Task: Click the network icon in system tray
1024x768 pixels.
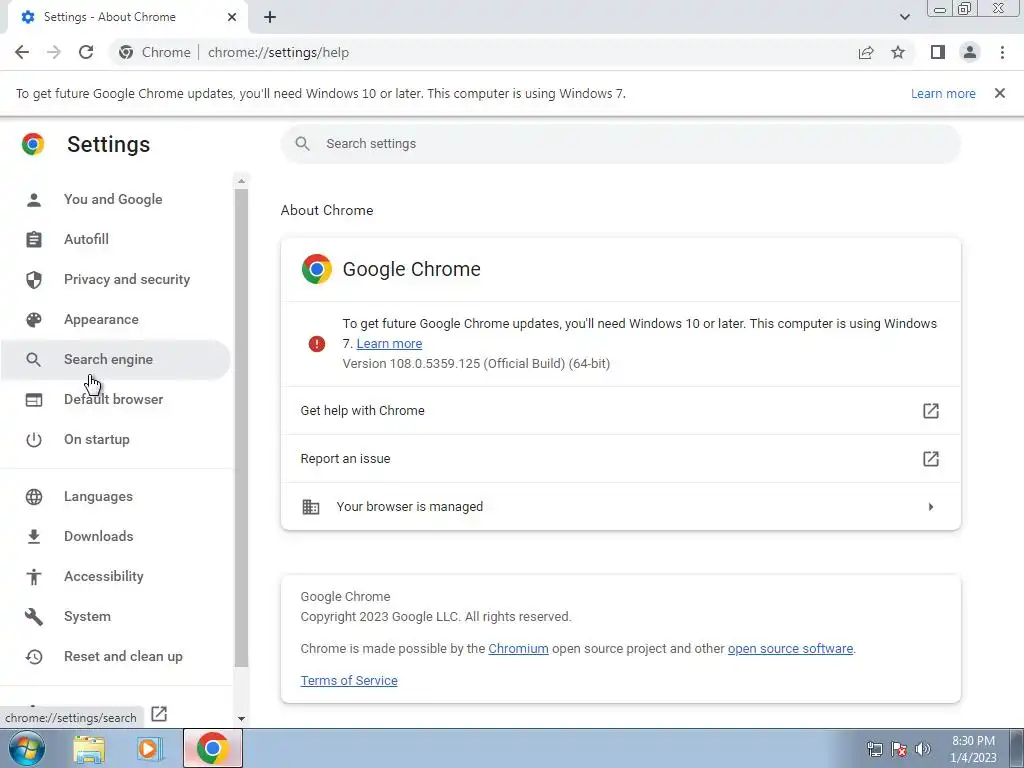Action: click(x=874, y=749)
